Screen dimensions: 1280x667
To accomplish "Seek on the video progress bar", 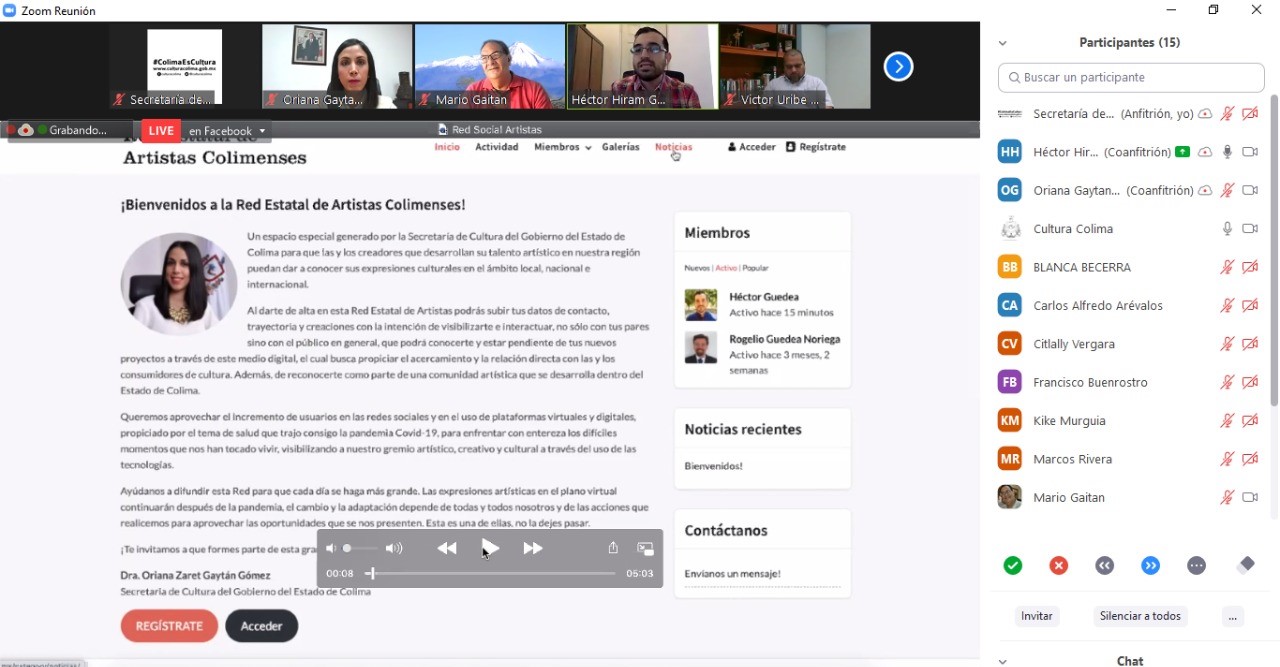I will pos(491,573).
